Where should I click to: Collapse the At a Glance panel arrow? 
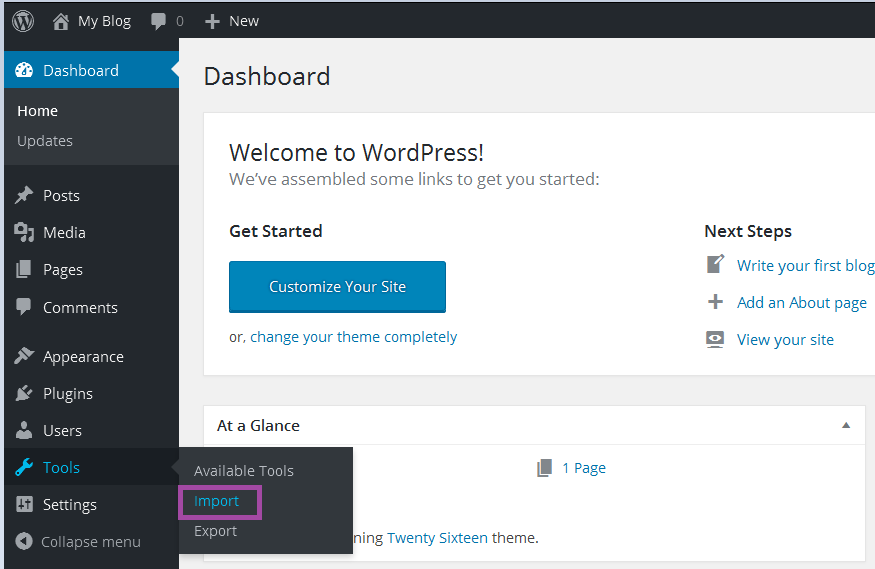[x=846, y=425]
